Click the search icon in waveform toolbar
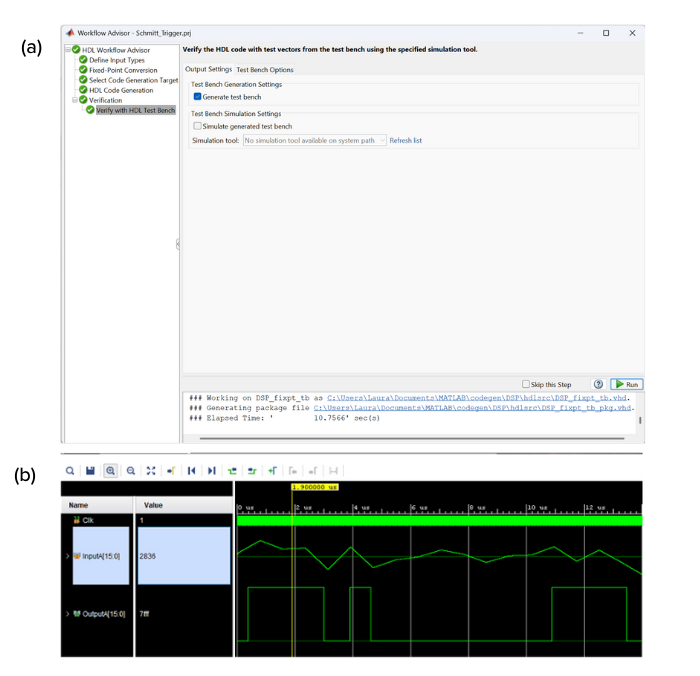This screenshot has height=676, width=700. [x=70, y=471]
